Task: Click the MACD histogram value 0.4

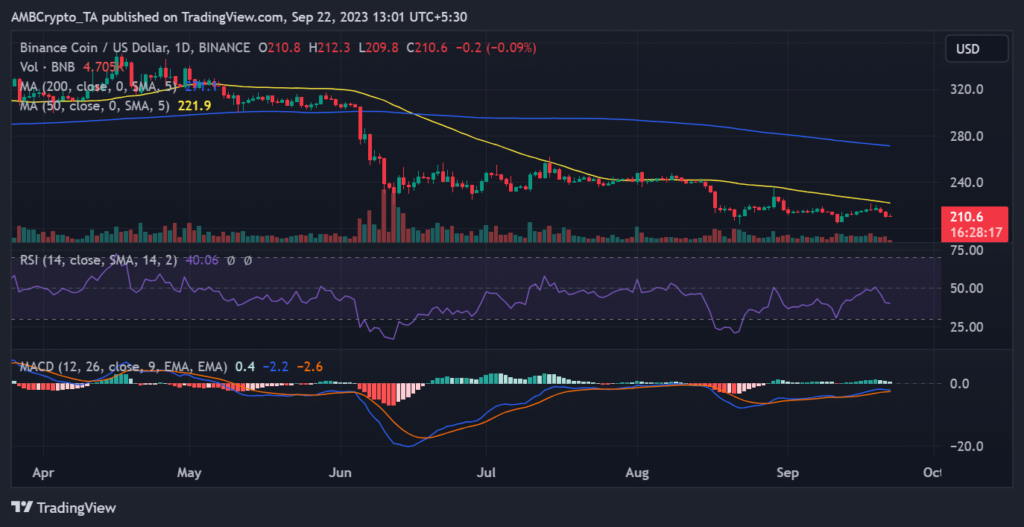Action: pos(243,364)
